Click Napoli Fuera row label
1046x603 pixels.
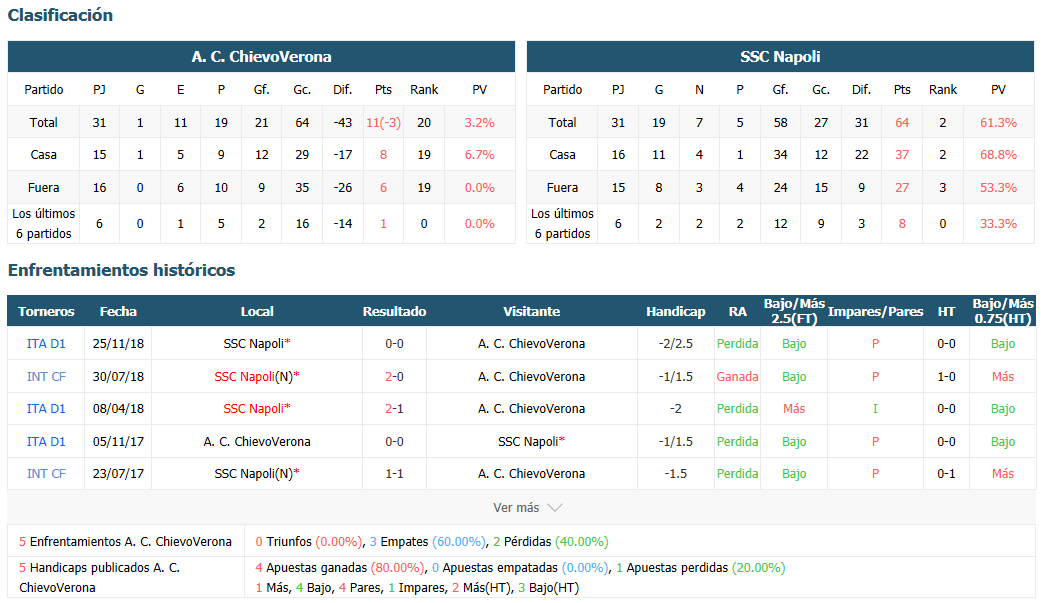coord(562,187)
